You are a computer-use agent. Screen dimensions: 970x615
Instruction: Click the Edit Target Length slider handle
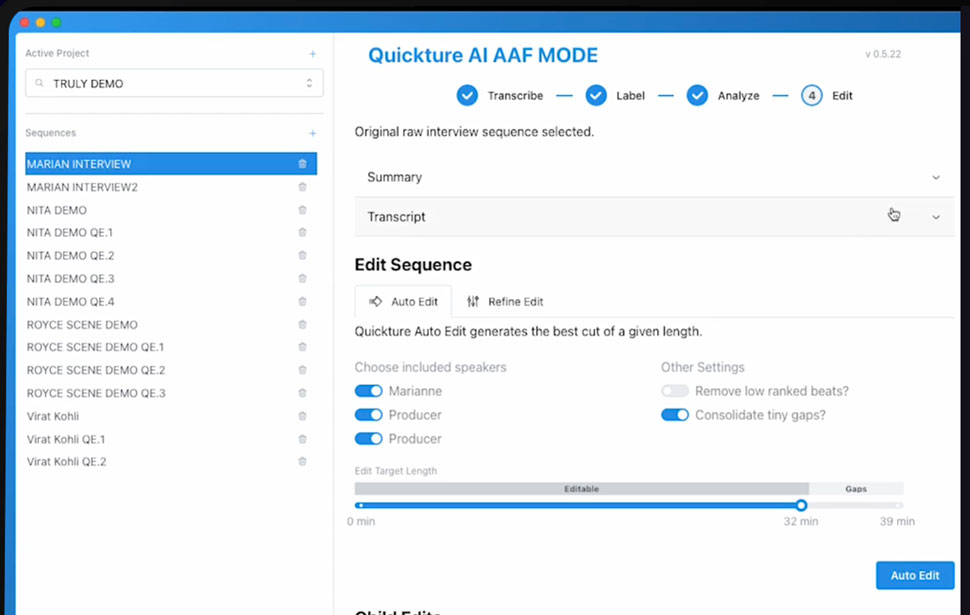[801, 506]
